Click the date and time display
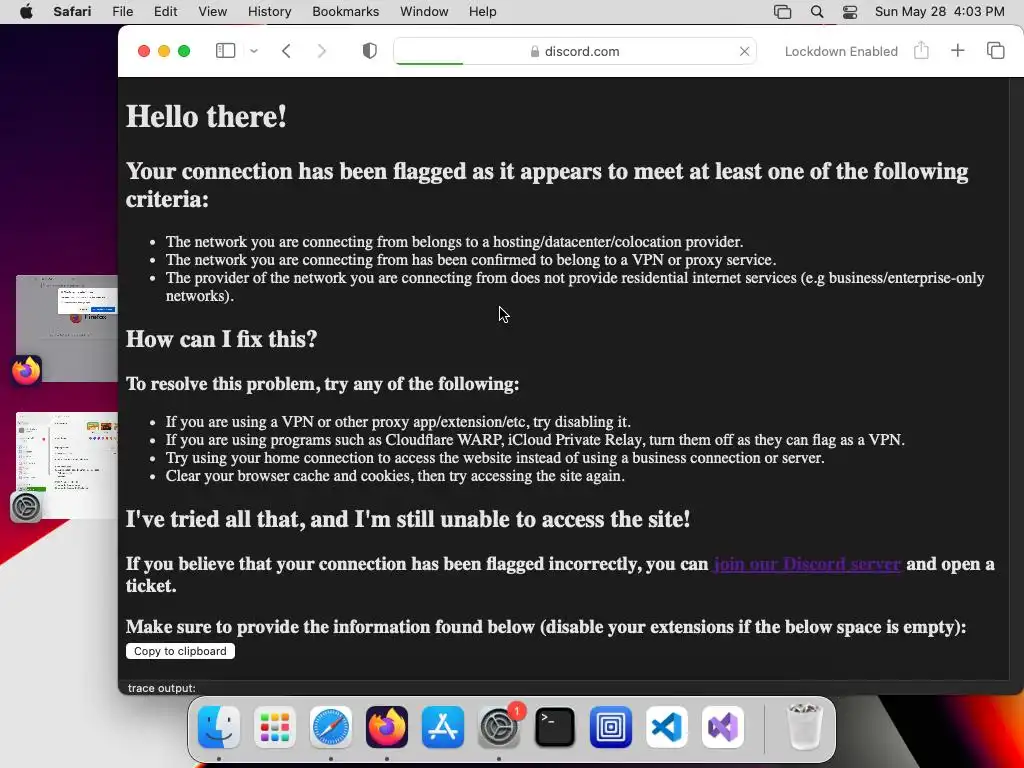Screen dimensions: 1024x768 pos(939,12)
